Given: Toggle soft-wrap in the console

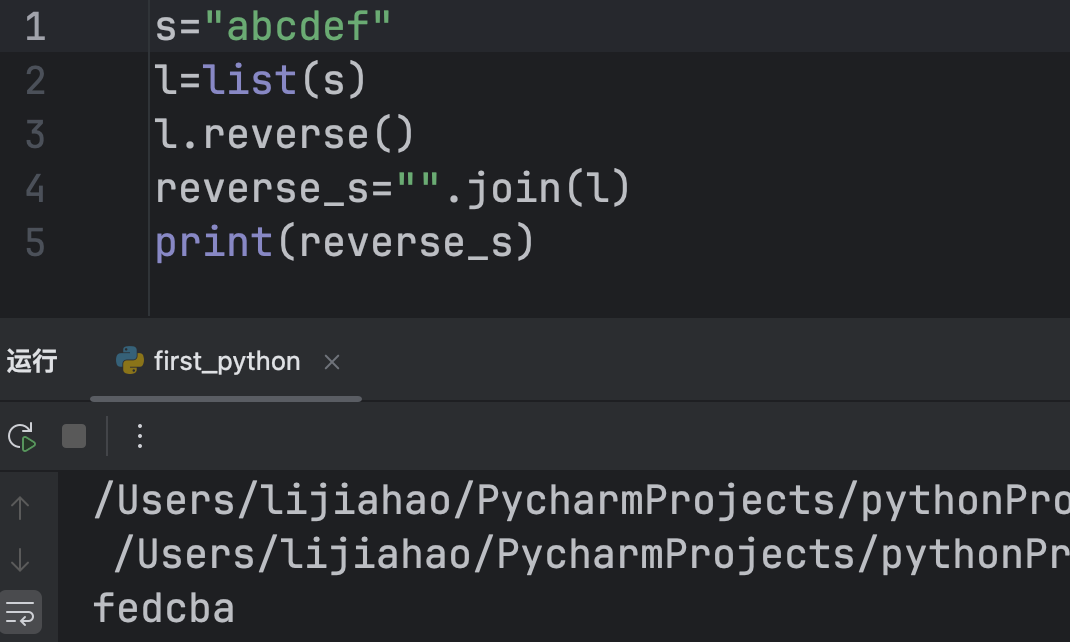Looking at the screenshot, I should click(20, 609).
